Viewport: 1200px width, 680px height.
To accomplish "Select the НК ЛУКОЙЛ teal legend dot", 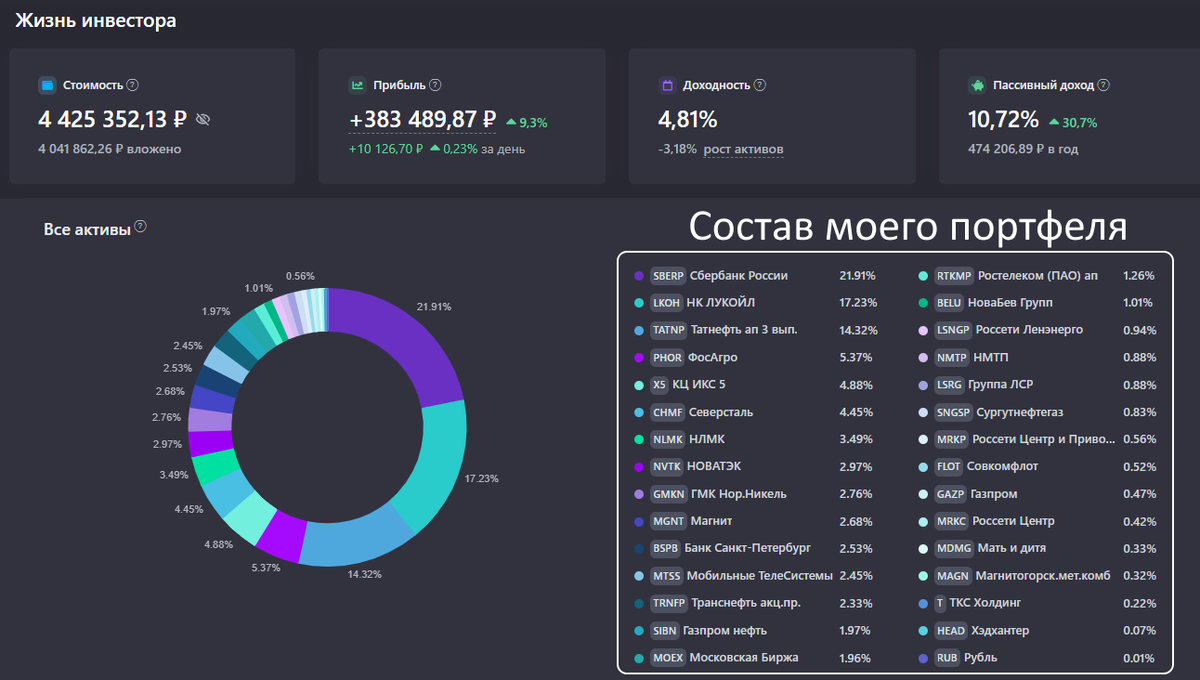I will [638, 303].
